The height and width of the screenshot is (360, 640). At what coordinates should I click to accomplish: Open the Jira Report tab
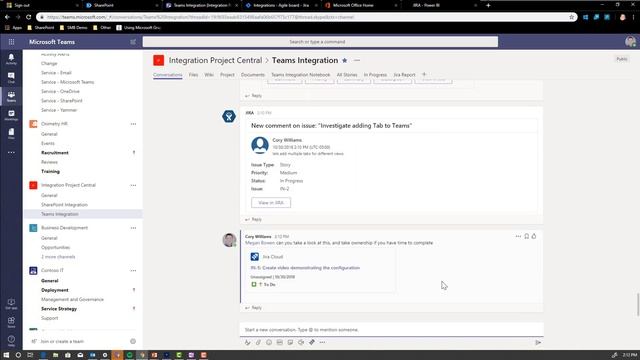404,75
